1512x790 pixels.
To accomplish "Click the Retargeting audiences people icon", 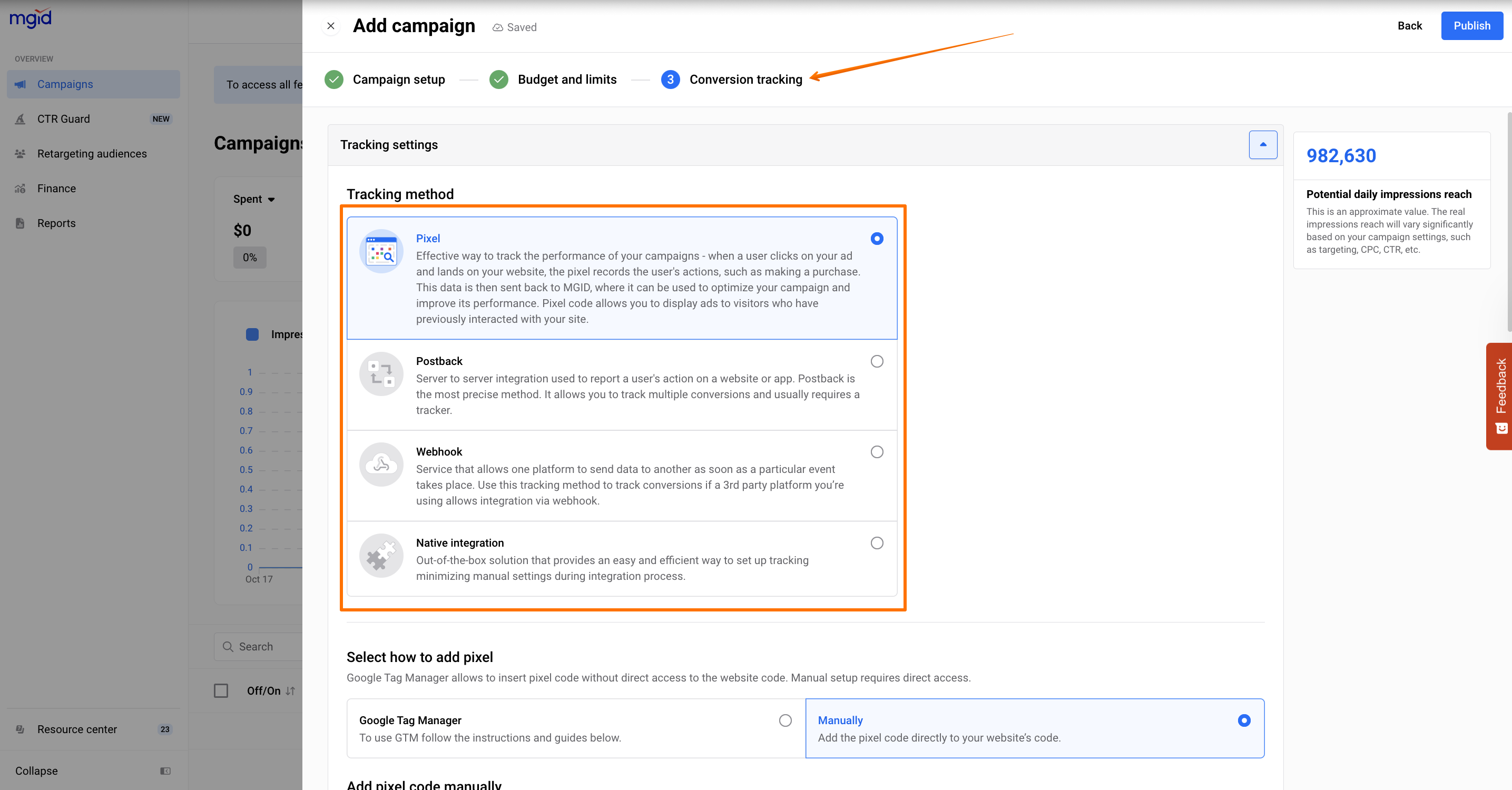I will (x=21, y=154).
